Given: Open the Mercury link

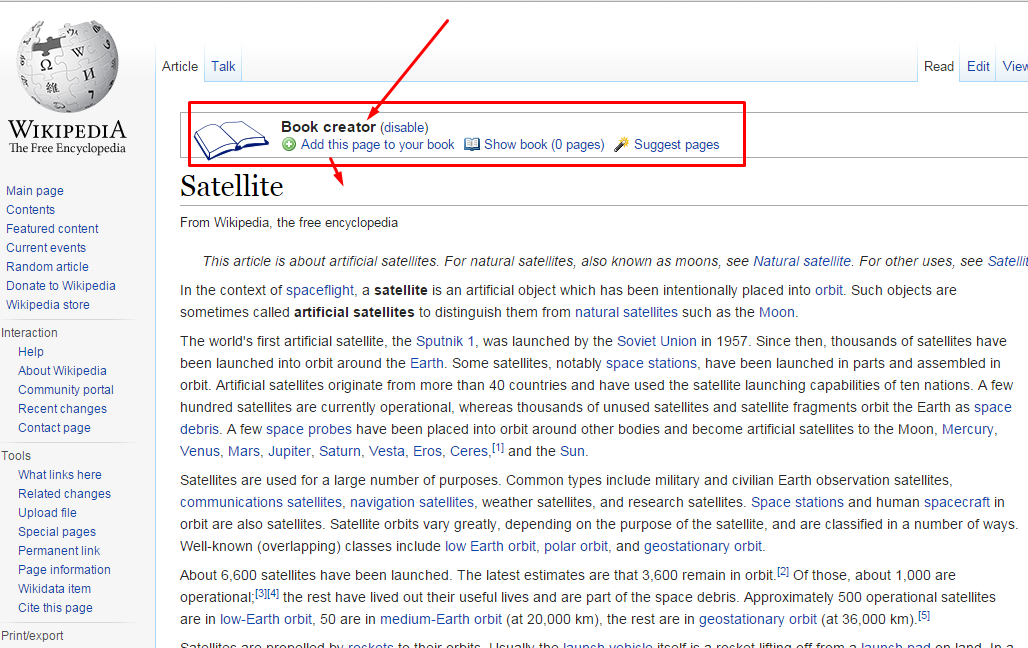Looking at the screenshot, I should [968, 430].
